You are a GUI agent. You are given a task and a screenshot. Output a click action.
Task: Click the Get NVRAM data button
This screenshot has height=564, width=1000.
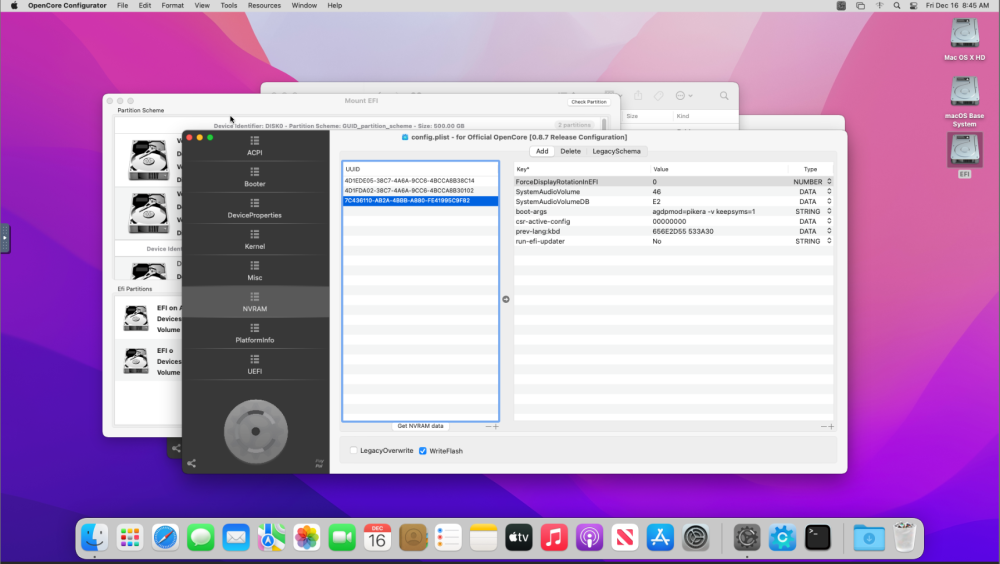pos(420,426)
